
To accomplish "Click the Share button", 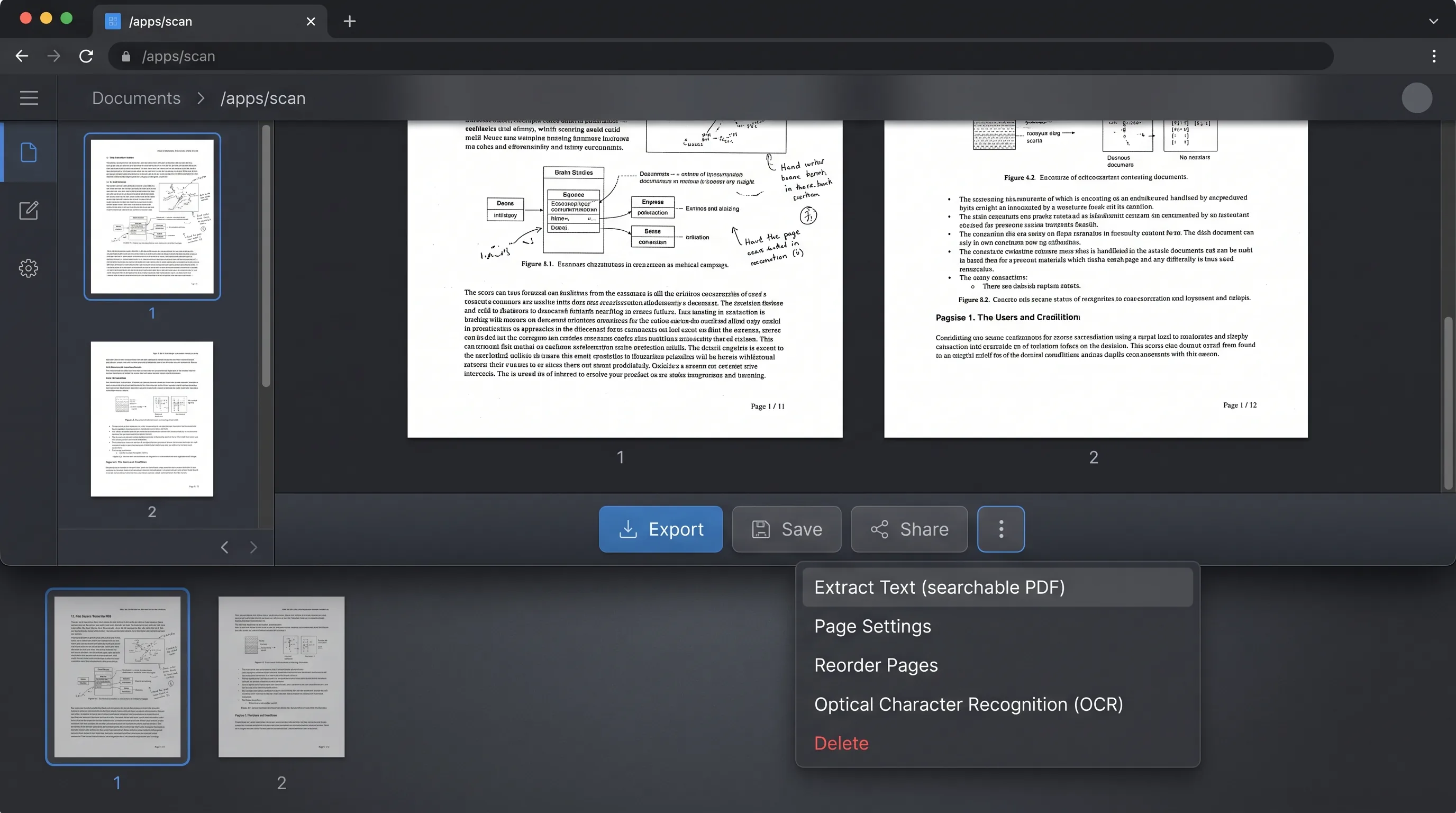I will click(x=909, y=529).
